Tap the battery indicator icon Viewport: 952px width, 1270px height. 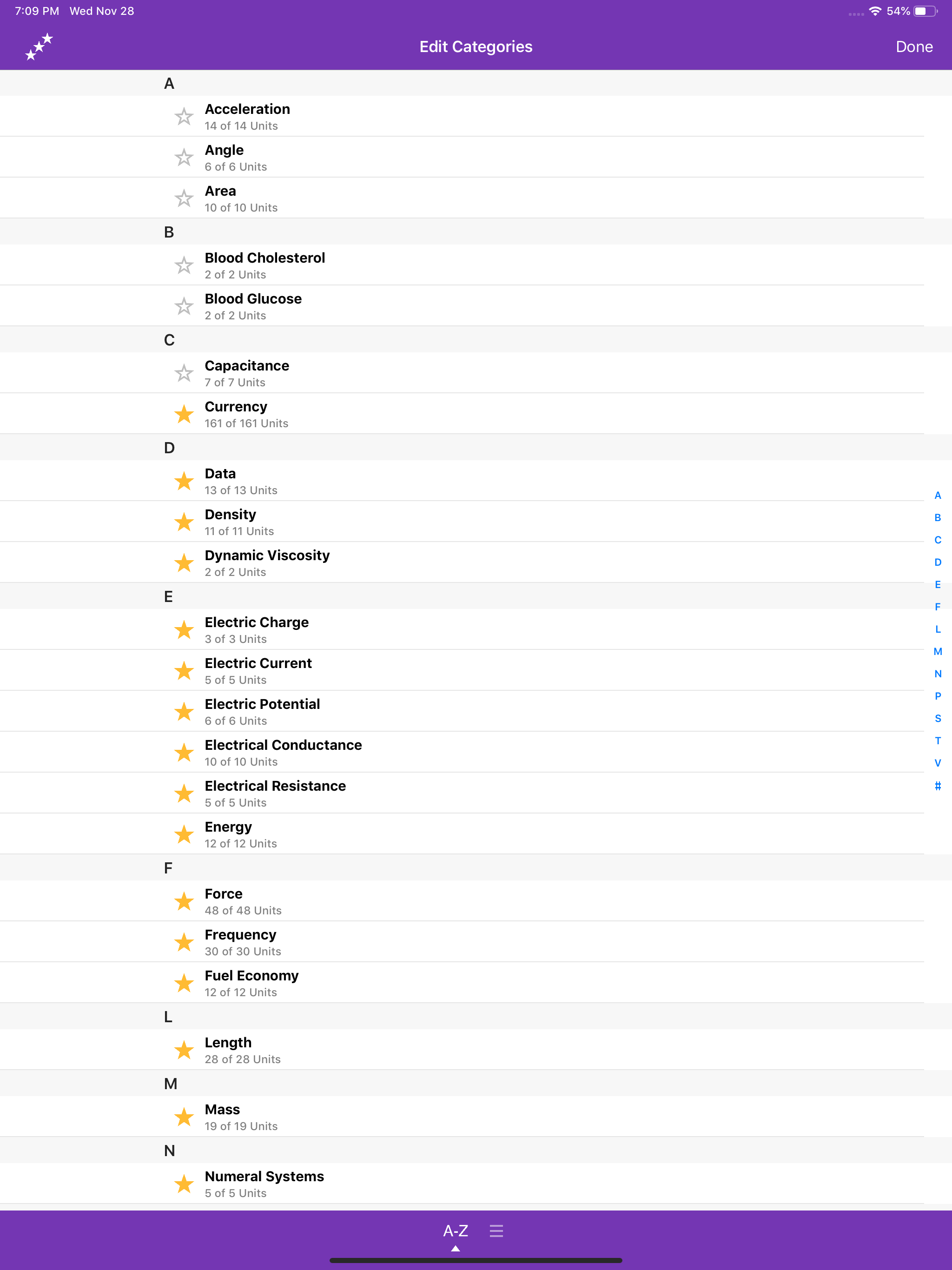[926, 11]
